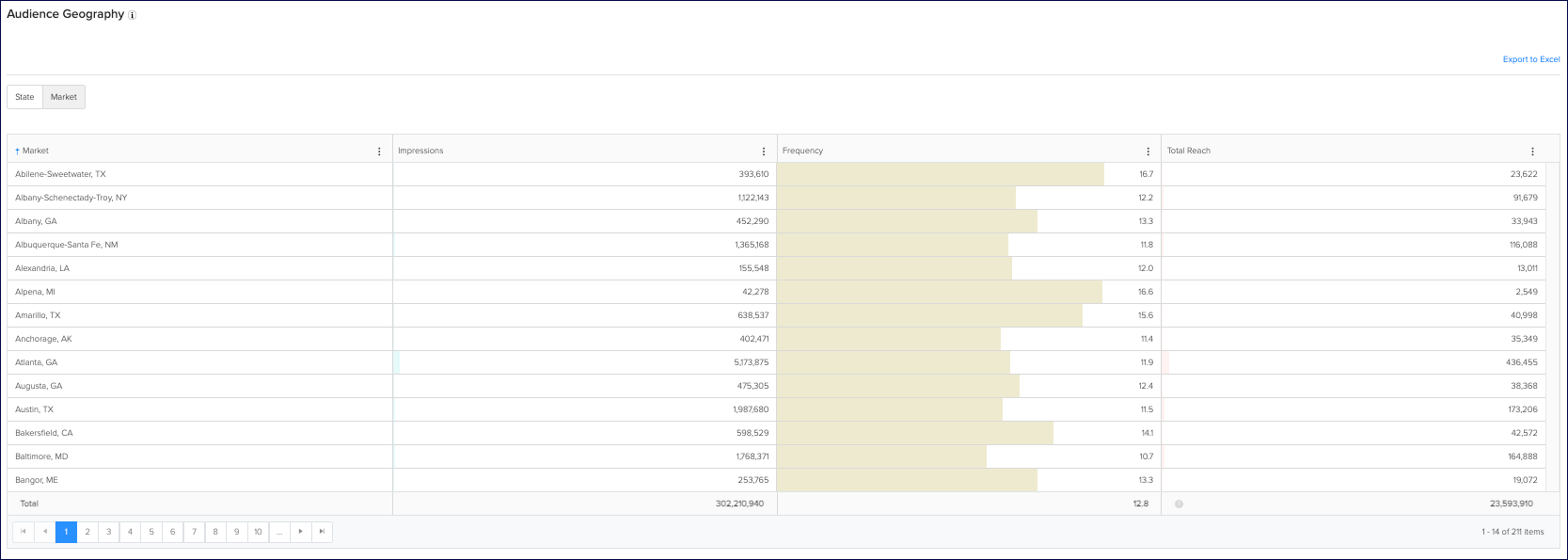The image size is (1568, 560).
Task: Click the Total row label
Action: tap(29, 504)
